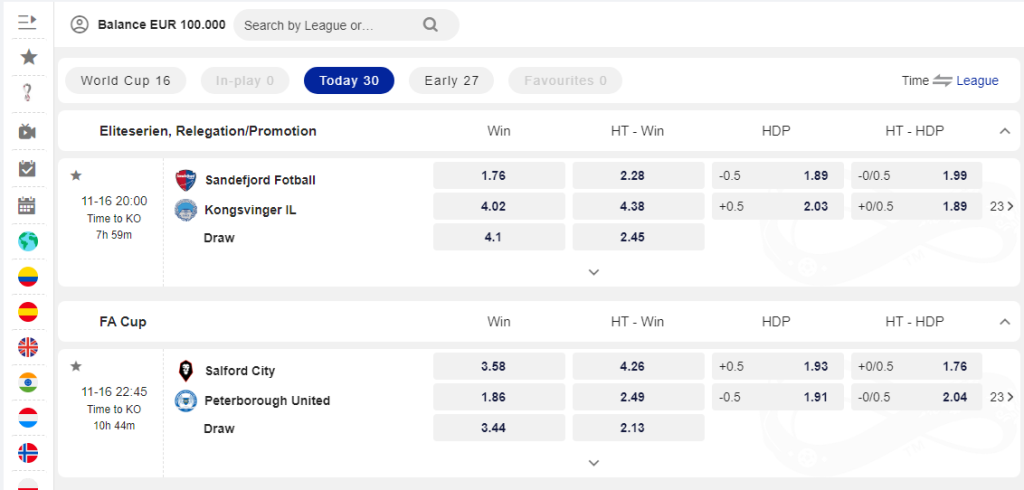
Task: Favourite the Salford City match star
Action: click(76, 367)
